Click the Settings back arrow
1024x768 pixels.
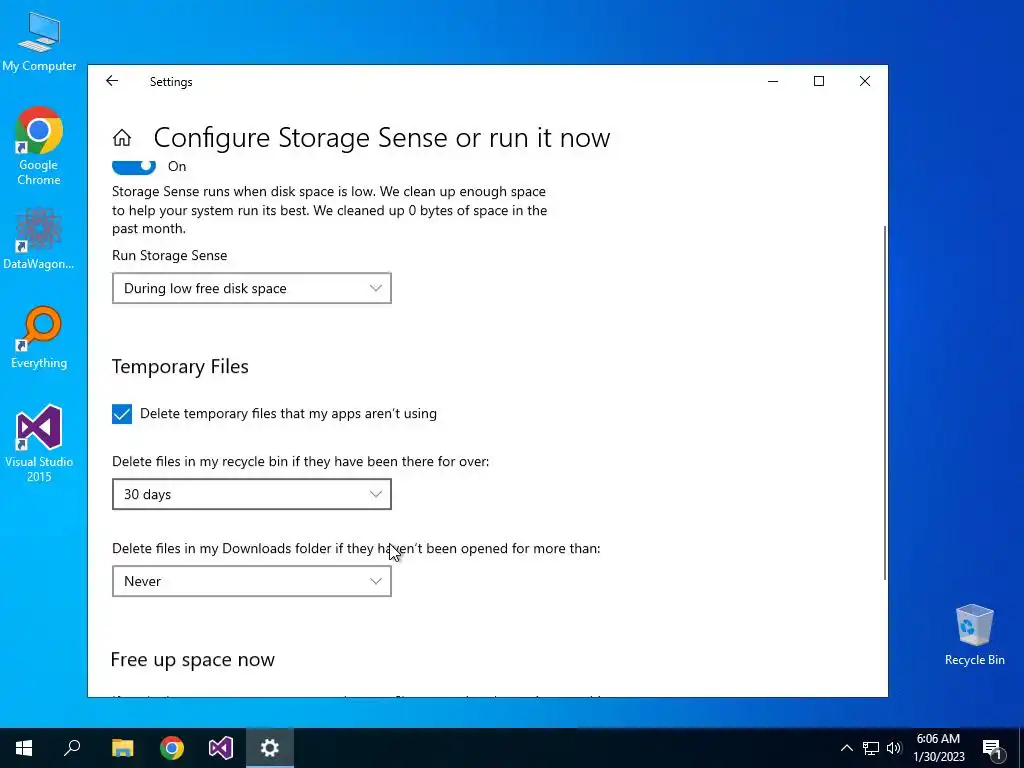pyautogui.click(x=112, y=82)
